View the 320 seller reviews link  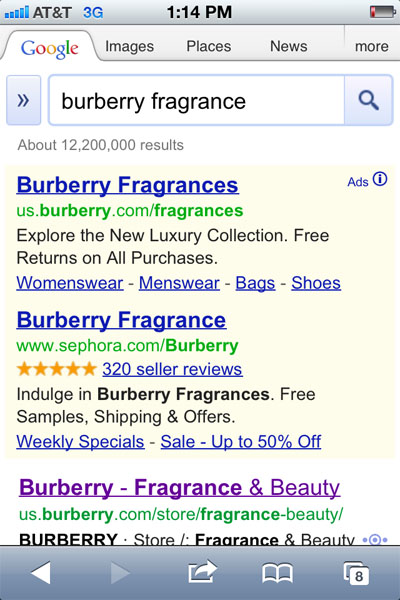click(x=172, y=370)
